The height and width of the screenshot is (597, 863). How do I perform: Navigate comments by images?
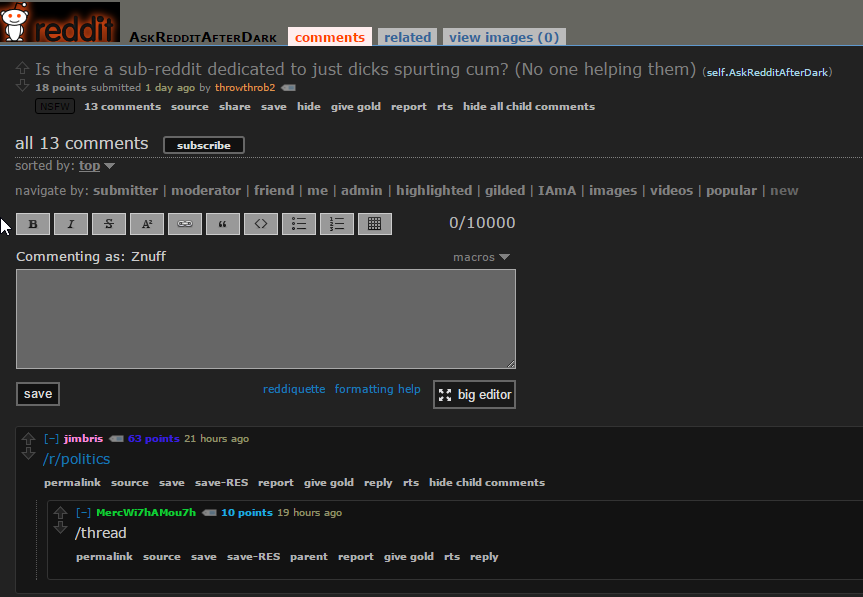pos(613,190)
